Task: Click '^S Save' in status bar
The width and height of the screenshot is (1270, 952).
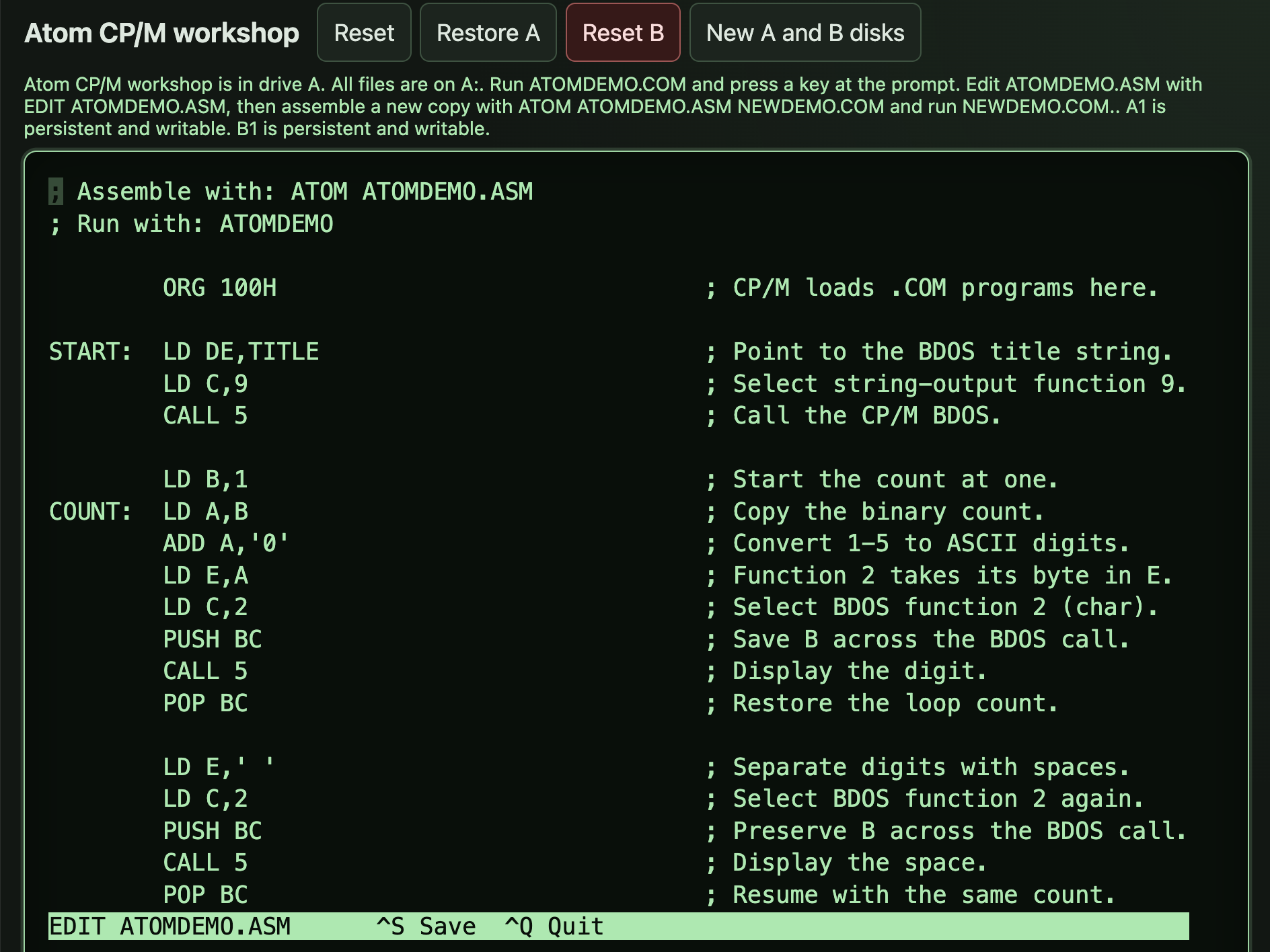Action: (426, 926)
